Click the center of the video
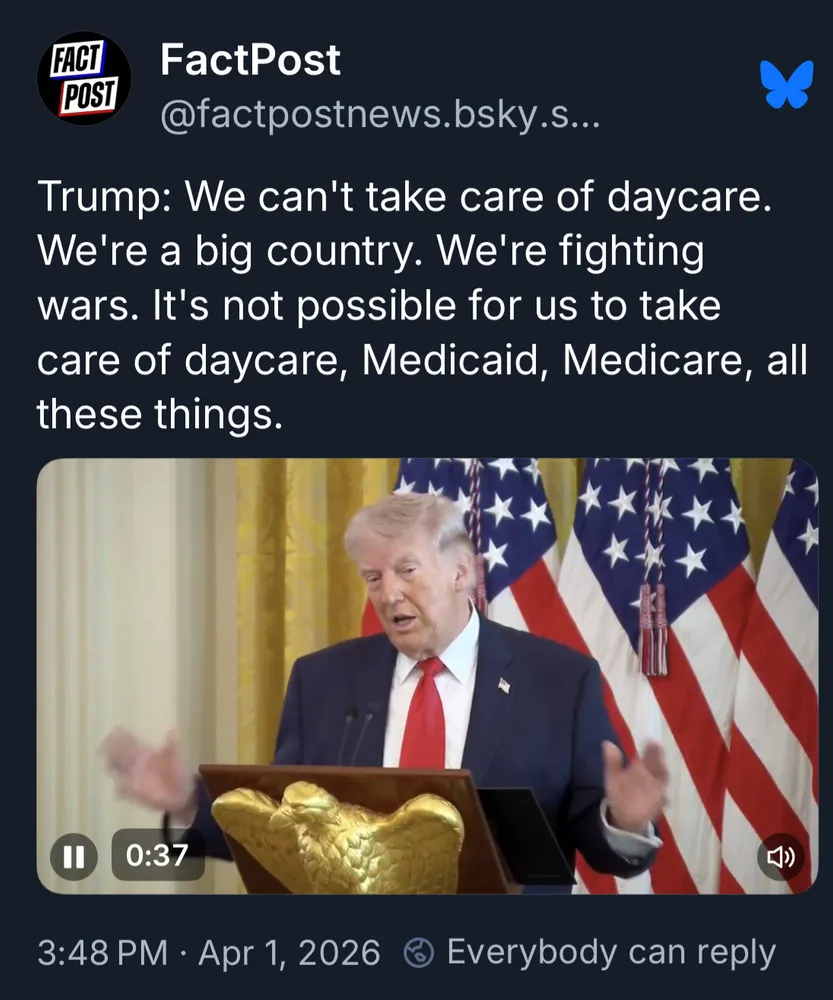The width and height of the screenshot is (833, 1000). (427, 676)
